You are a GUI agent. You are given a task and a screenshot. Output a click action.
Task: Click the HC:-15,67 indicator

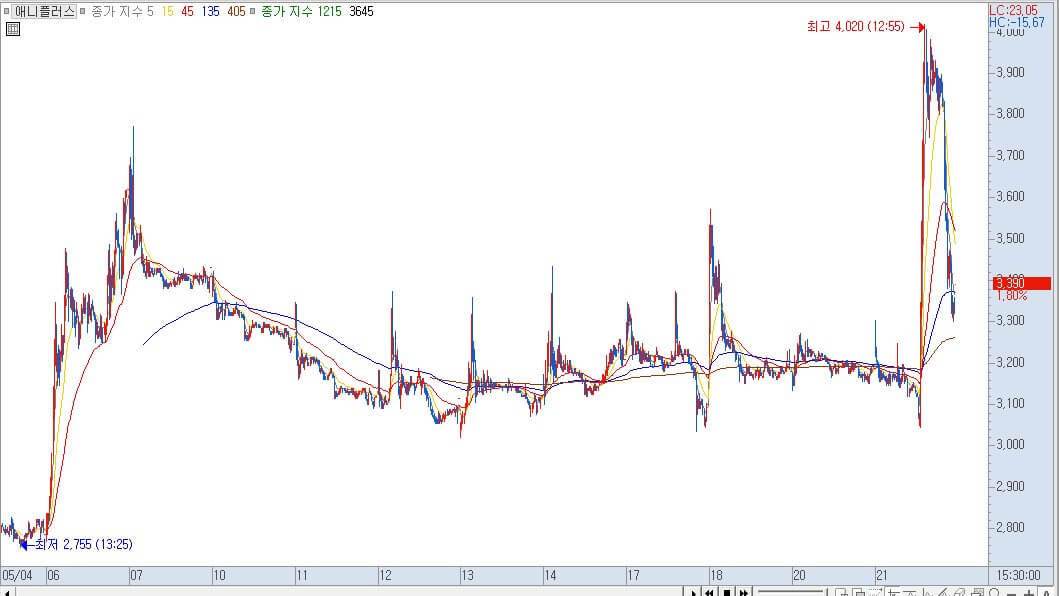1016,22
